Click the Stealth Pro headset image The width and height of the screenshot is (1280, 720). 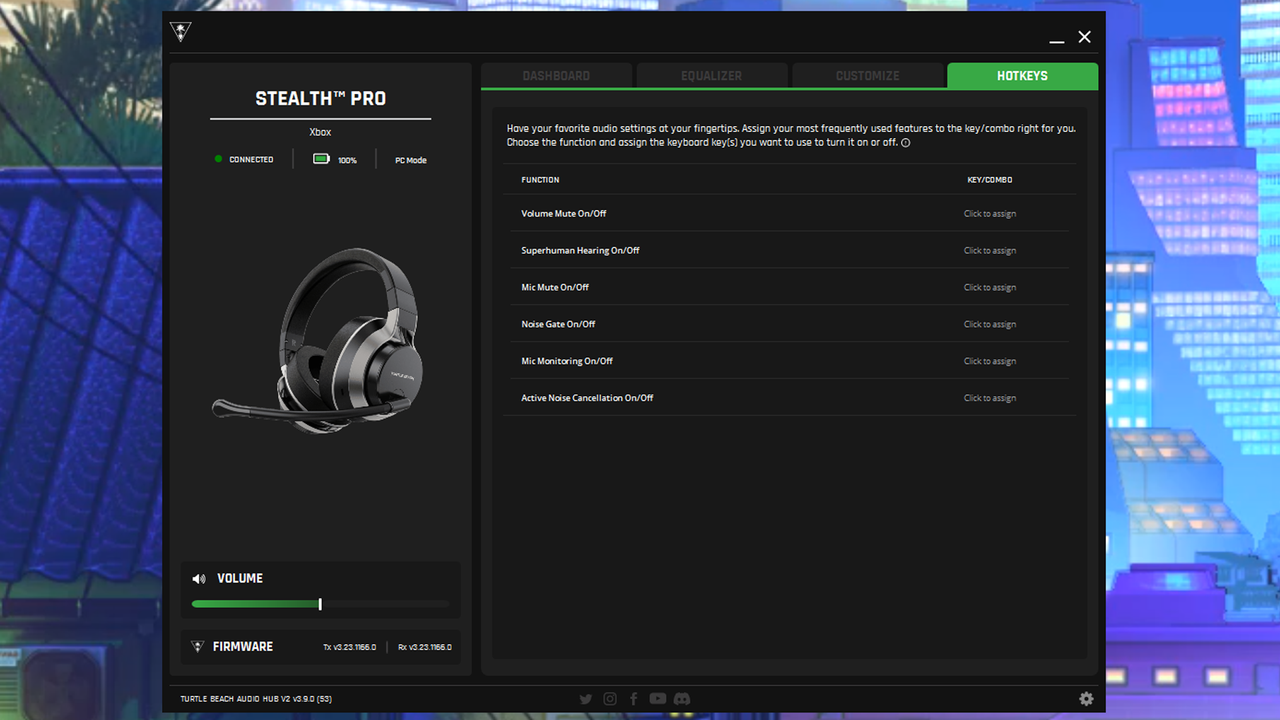pos(317,339)
